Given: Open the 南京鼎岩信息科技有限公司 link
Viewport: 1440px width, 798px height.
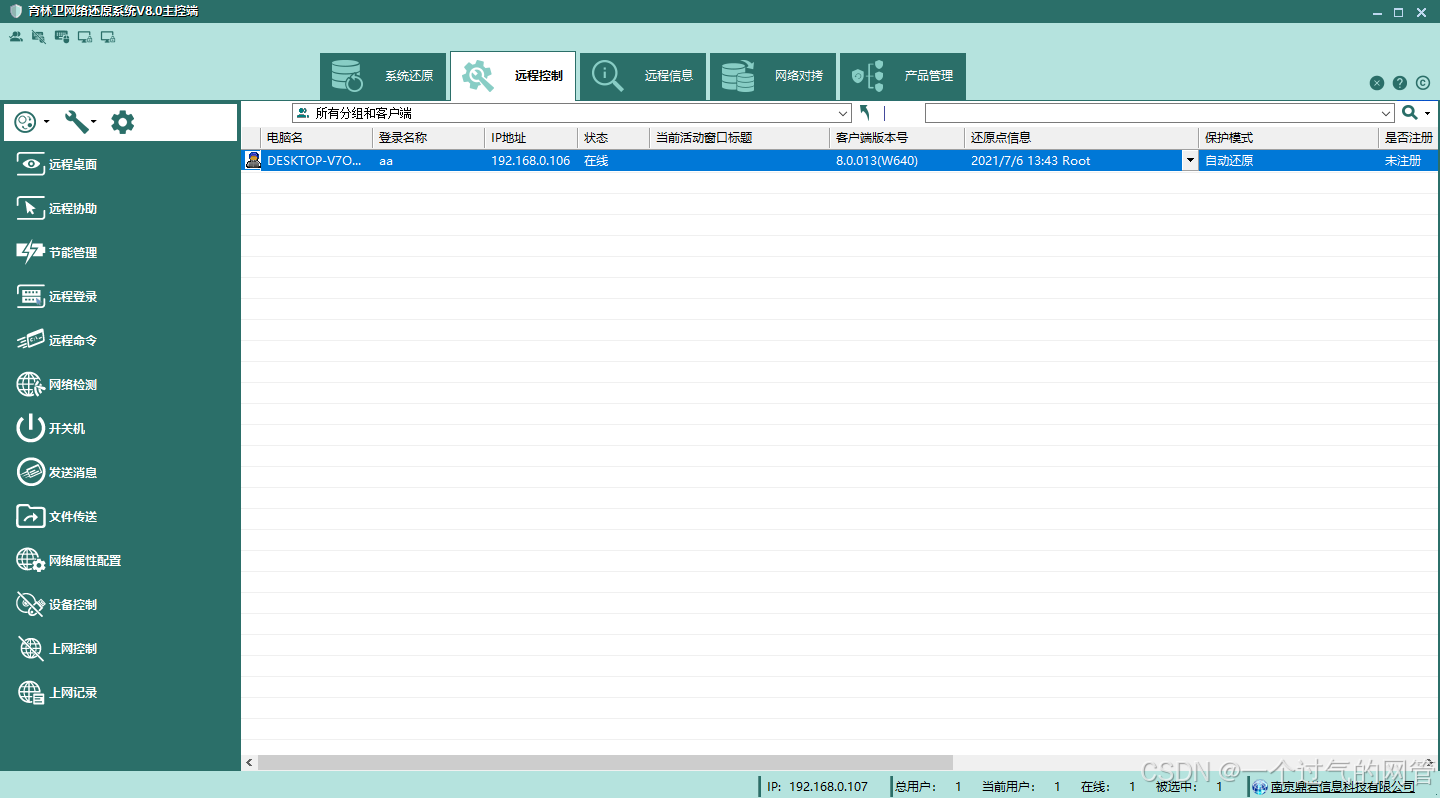Looking at the screenshot, I should pyautogui.click(x=1343, y=787).
